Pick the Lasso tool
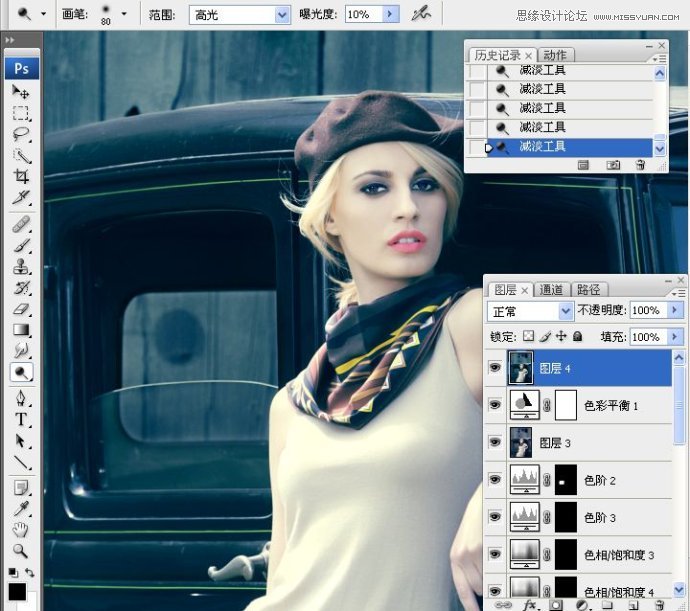Screen dimensions: 690x611 click(x=20, y=134)
